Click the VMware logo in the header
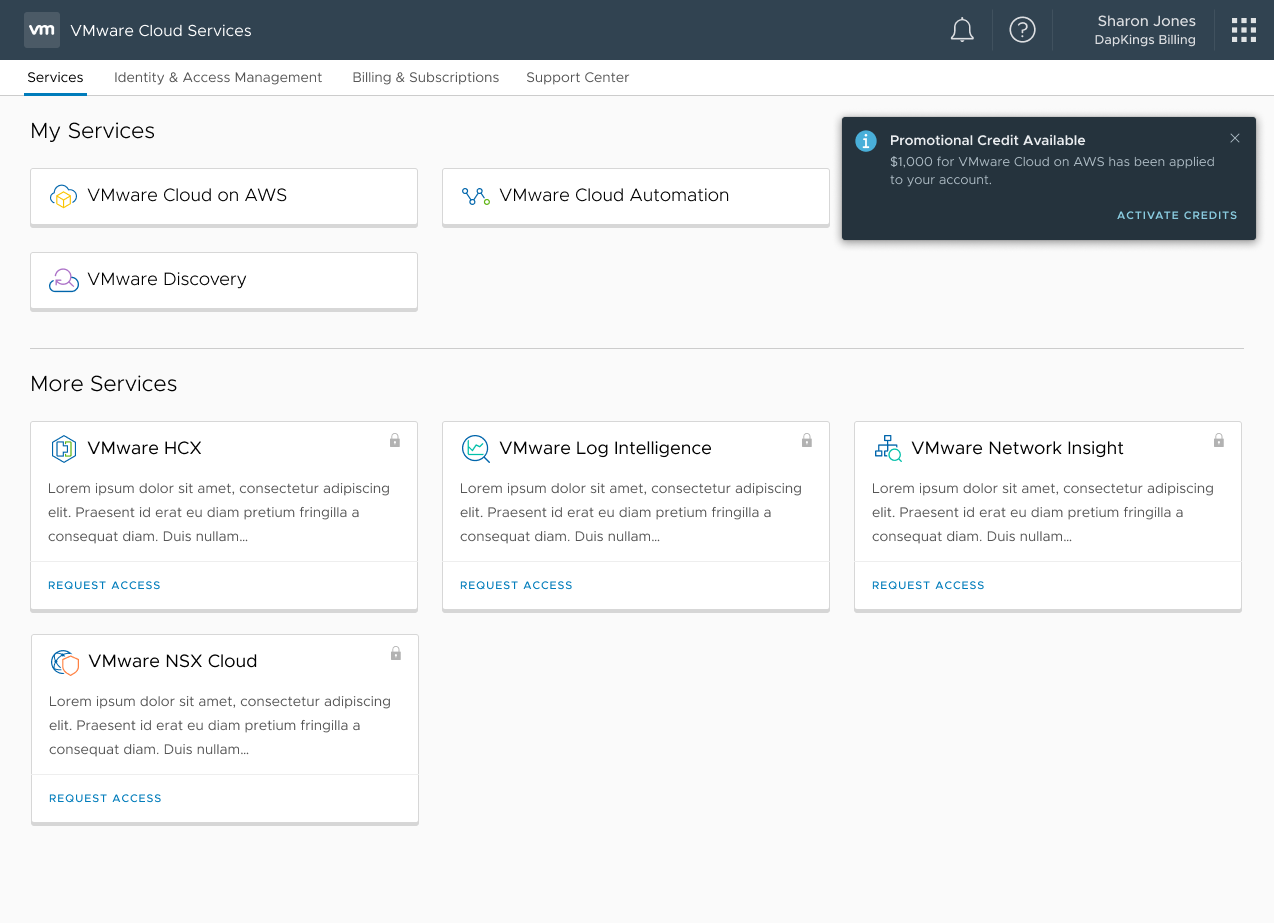 click(41, 30)
